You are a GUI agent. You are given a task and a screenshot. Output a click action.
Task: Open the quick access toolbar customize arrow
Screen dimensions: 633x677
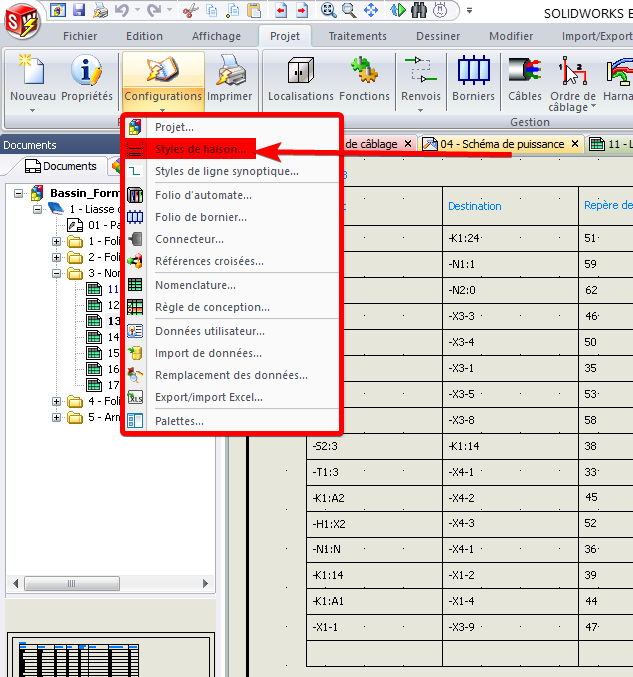coord(469,10)
